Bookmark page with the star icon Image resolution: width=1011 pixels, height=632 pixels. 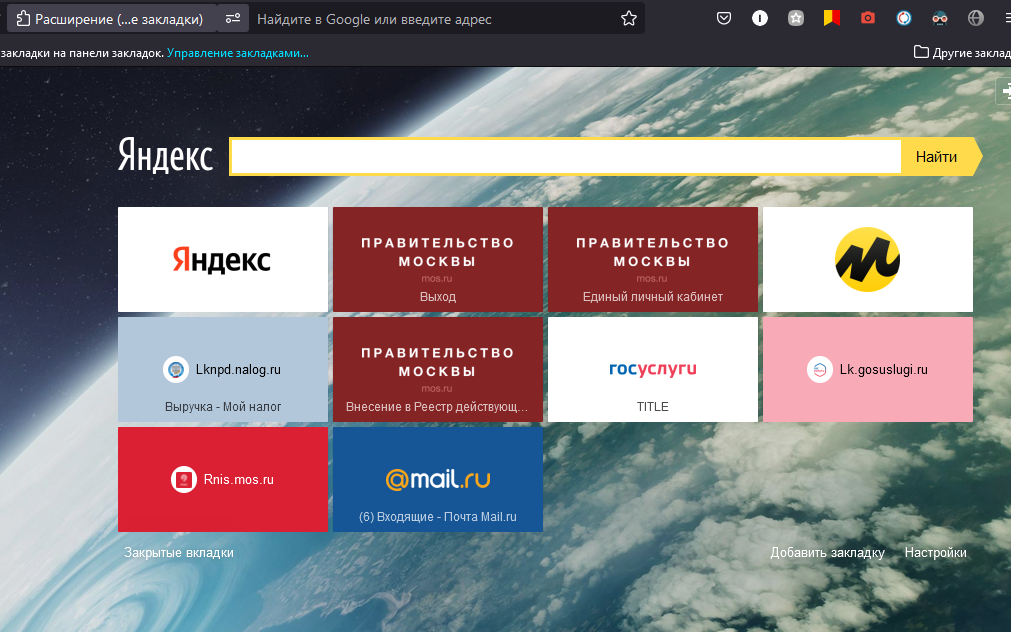[x=629, y=19]
